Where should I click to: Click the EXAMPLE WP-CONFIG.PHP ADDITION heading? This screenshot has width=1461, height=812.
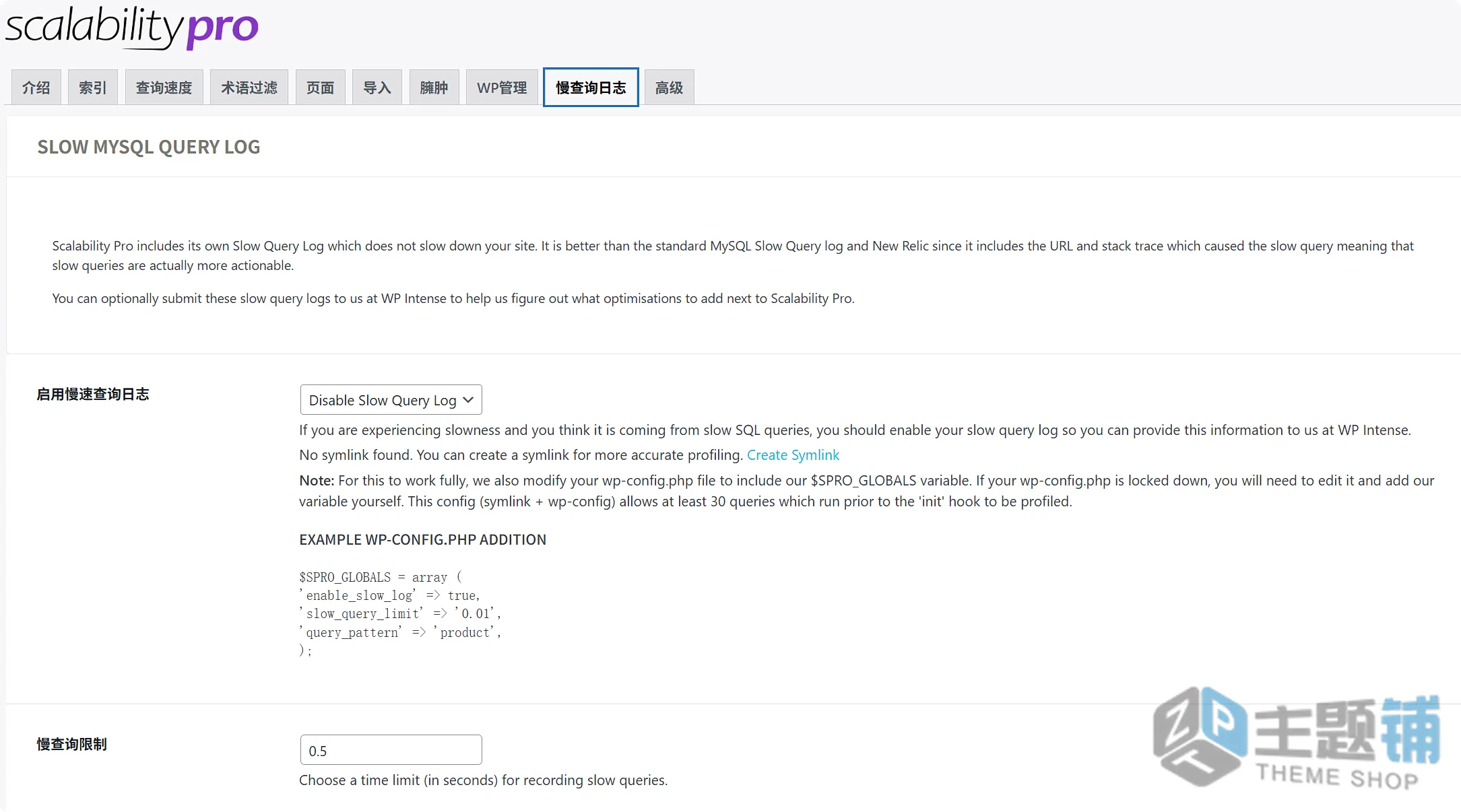(x=423, y=540)
